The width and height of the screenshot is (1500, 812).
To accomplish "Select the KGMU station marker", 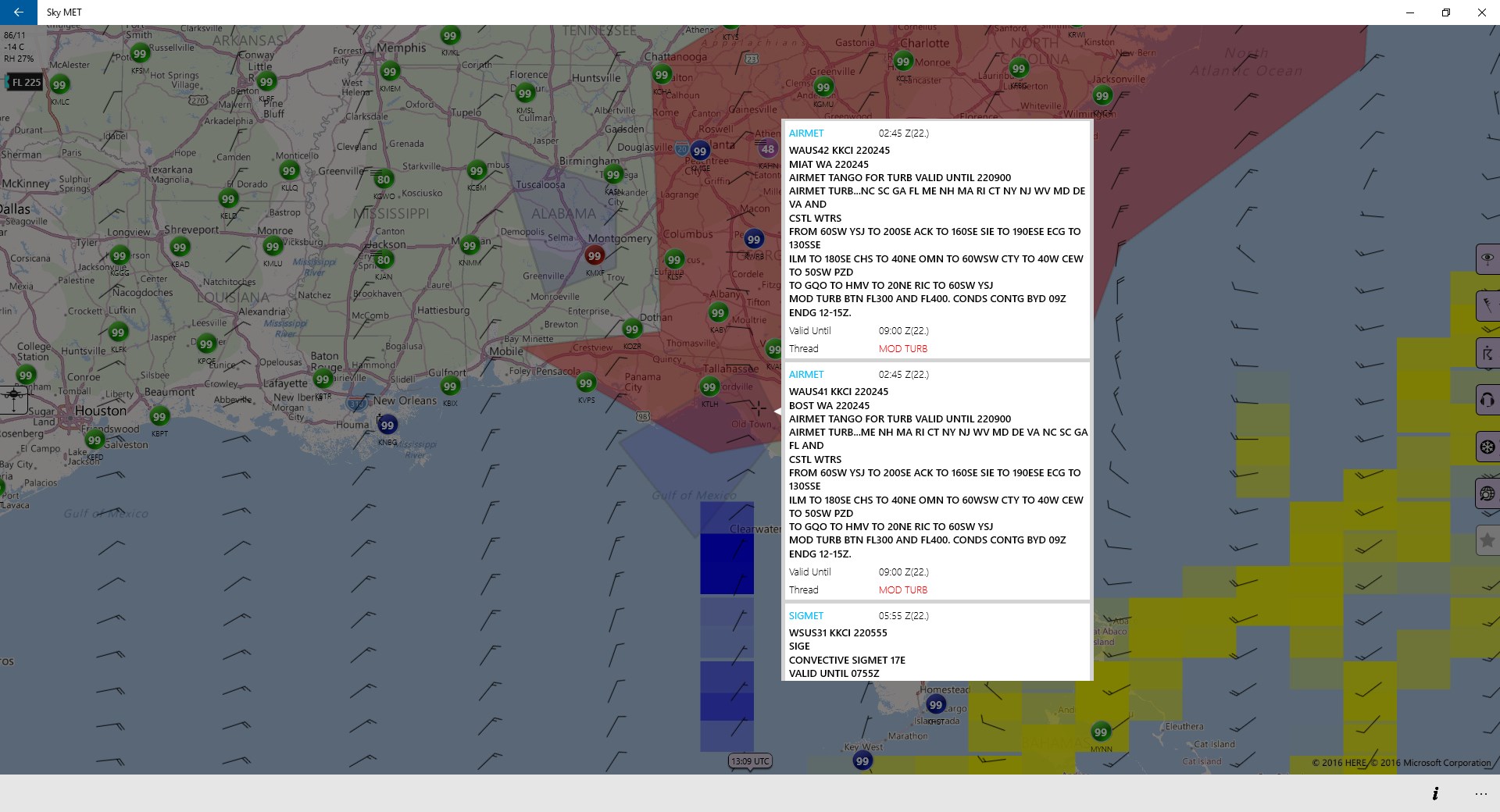I will [x=823, y=87].
